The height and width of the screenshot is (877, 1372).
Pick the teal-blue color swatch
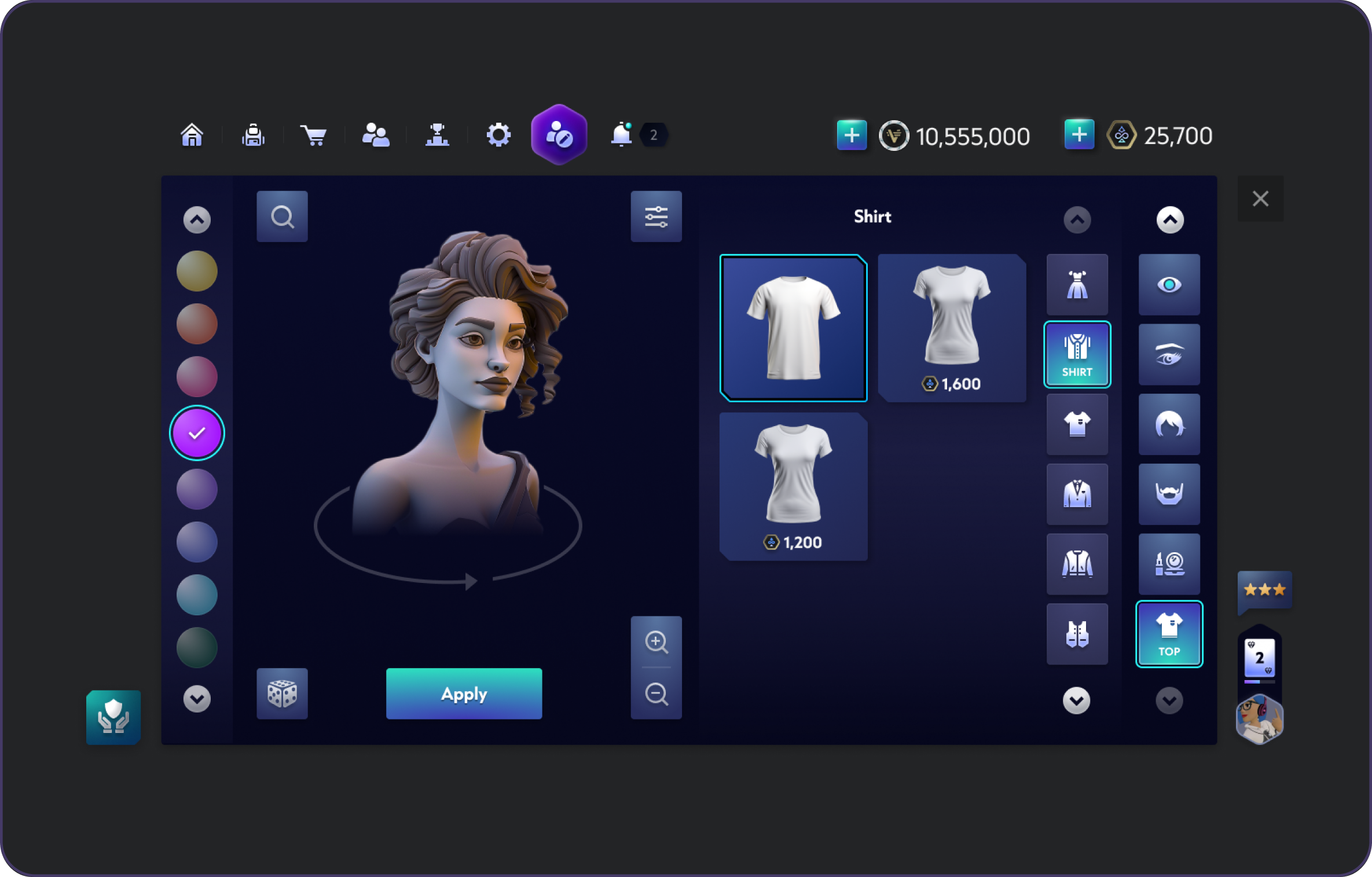tap(197, 595)
